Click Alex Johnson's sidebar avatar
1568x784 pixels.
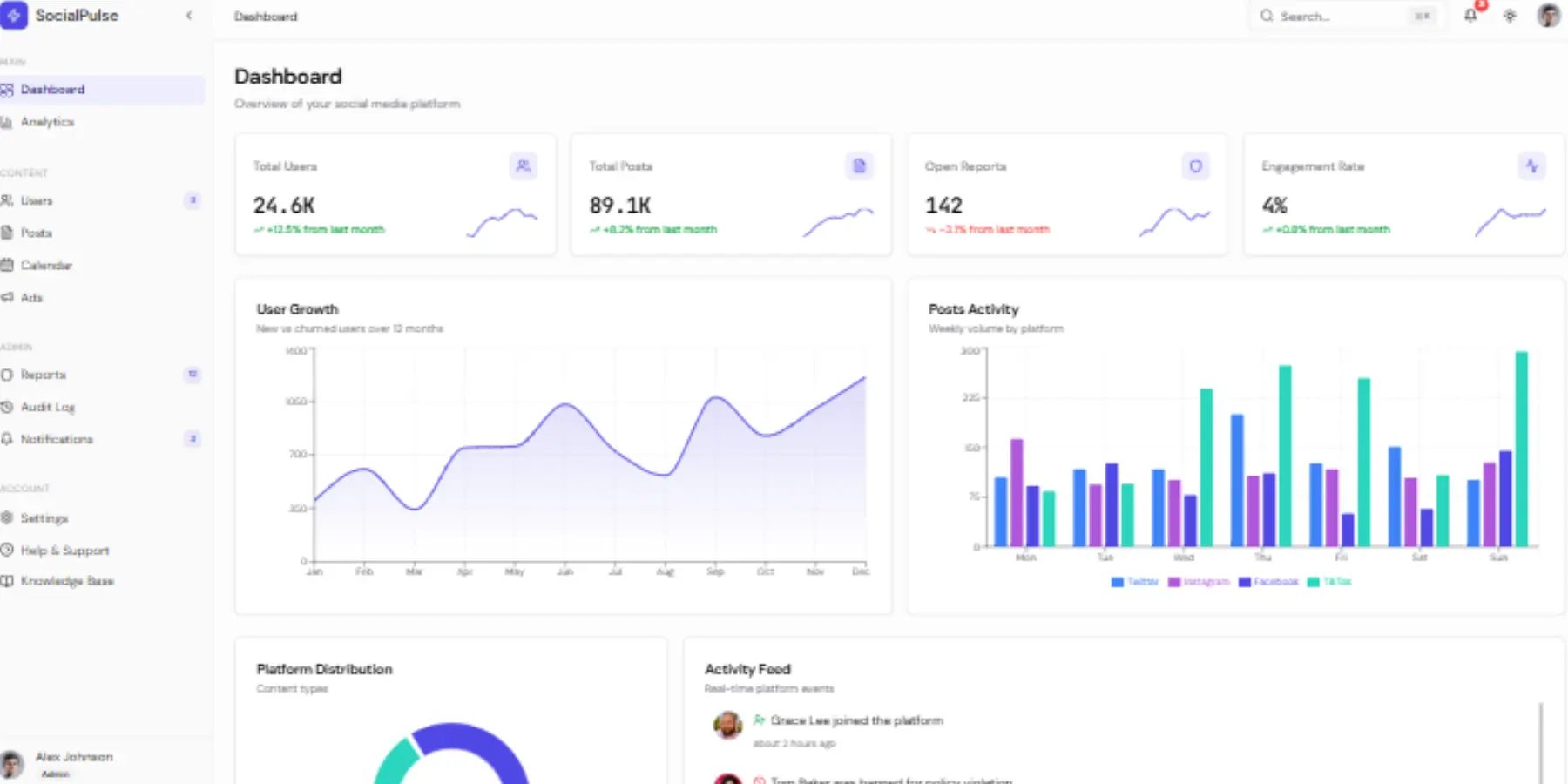[x=10, y=764]
